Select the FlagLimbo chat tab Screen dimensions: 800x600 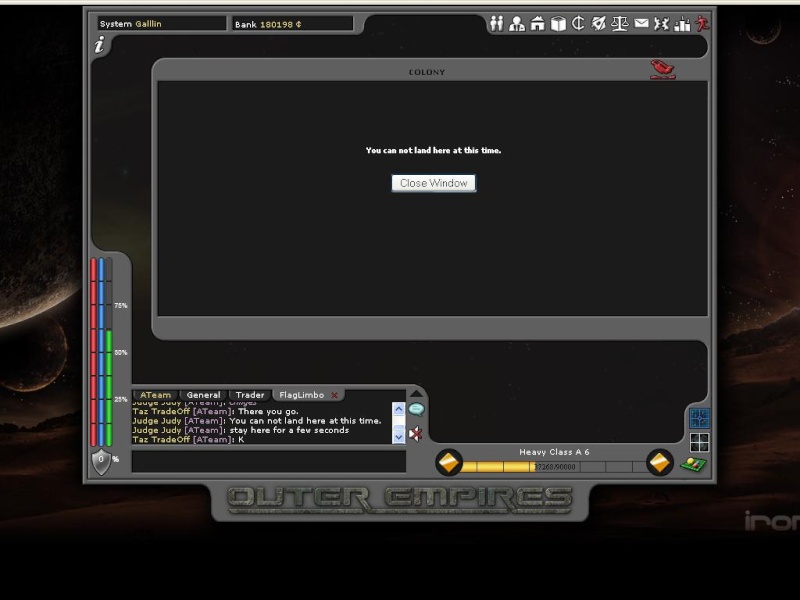coord(302,395)
